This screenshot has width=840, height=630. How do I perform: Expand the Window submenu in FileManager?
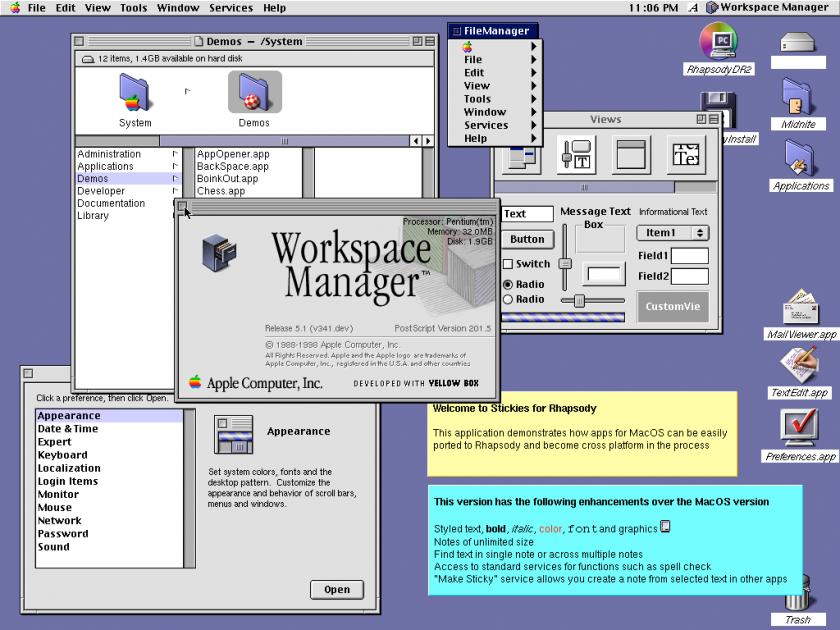click(x=496, y=112)
